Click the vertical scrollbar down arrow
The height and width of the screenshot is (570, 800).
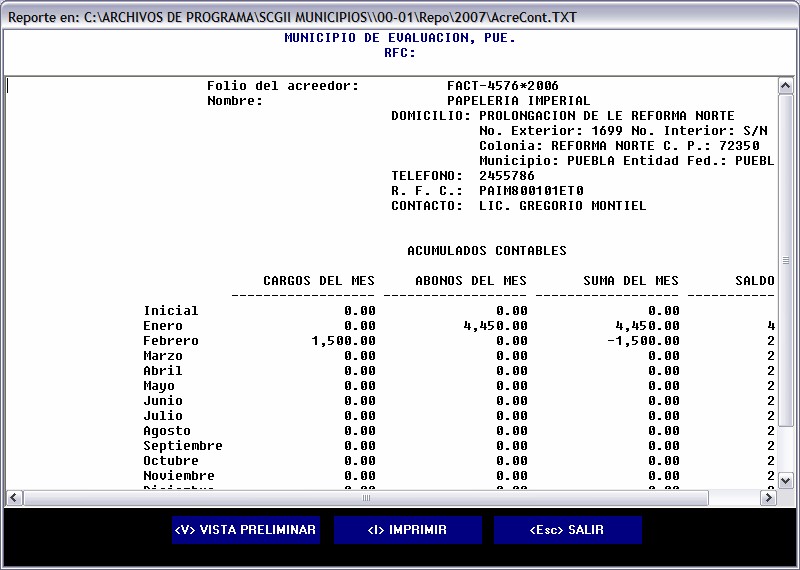click(x=786, y=480)
